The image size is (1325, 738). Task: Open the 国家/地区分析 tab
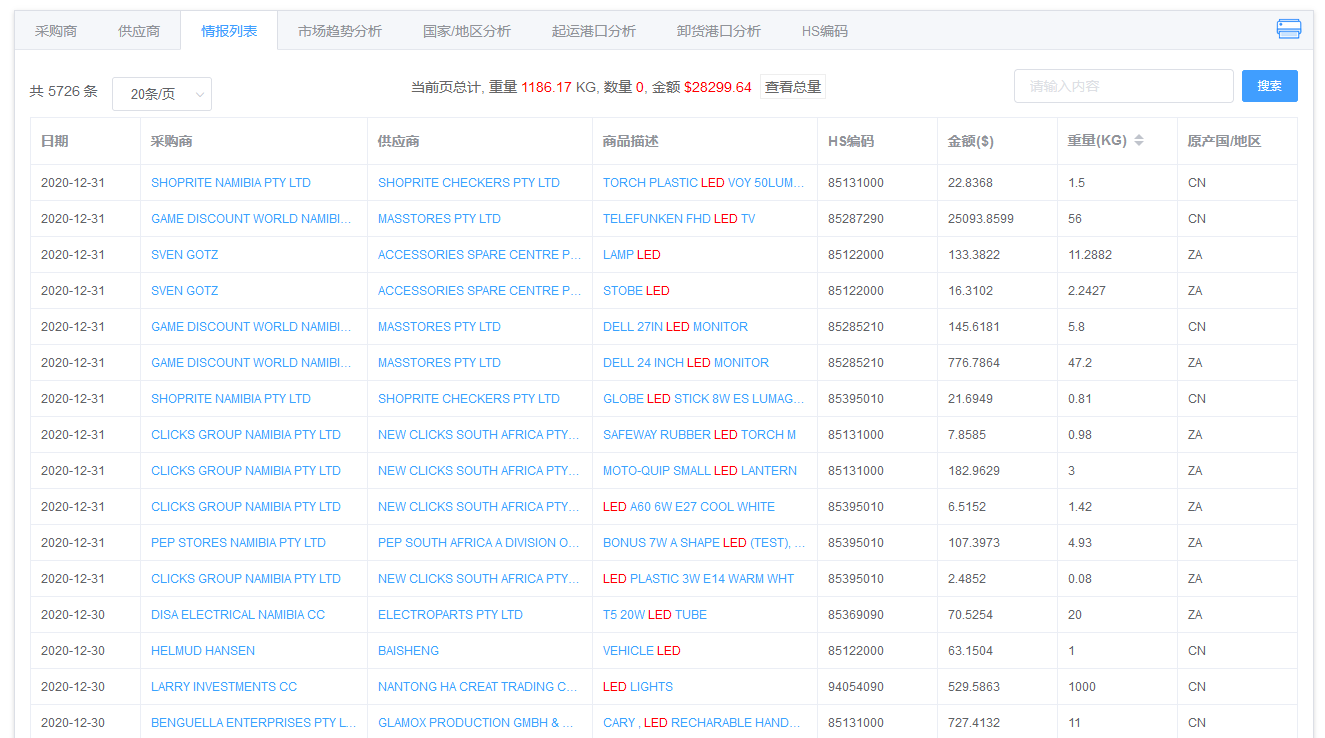pos(467,31)
